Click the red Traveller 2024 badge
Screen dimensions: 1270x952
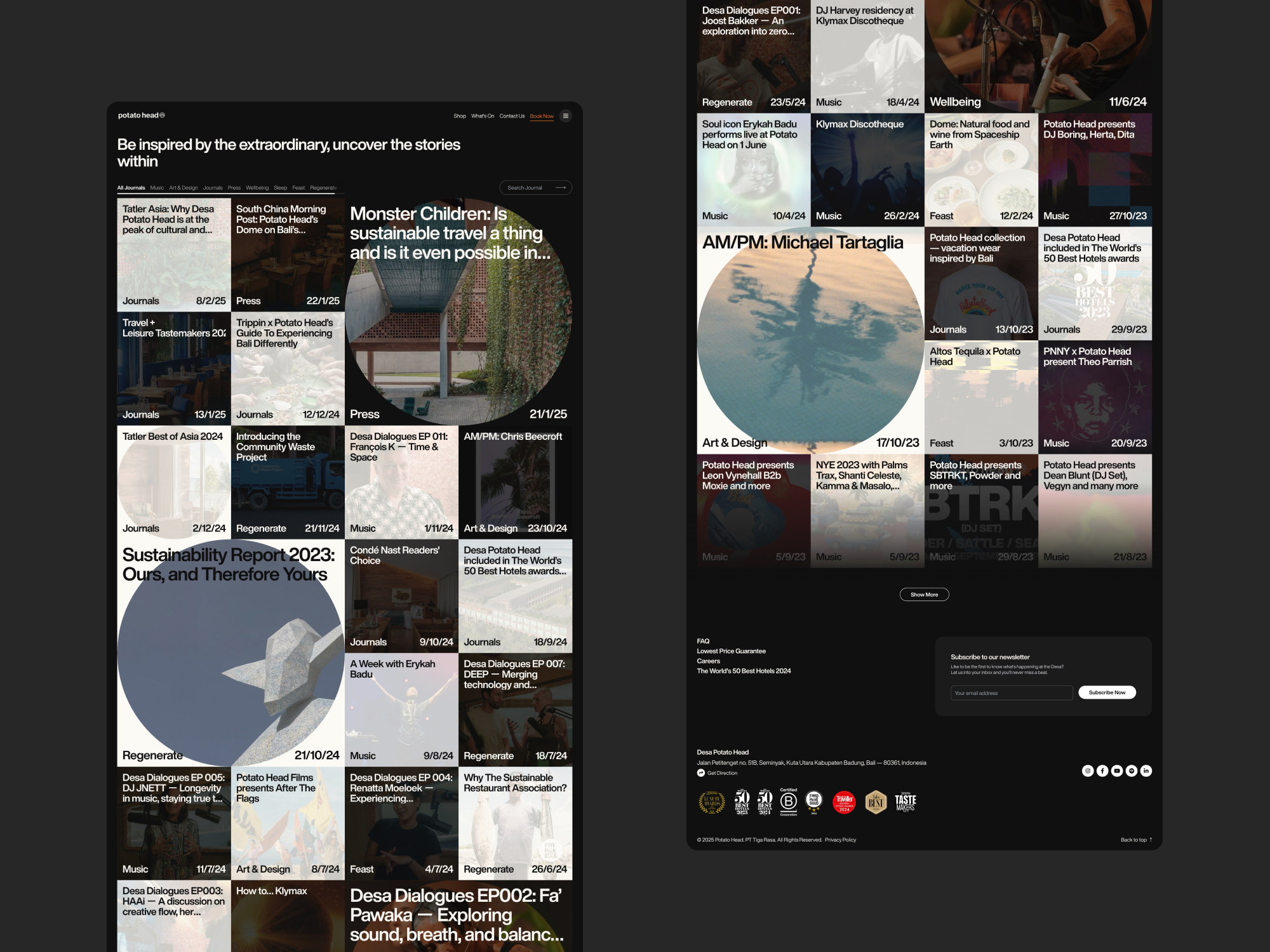pyautogui.click(x=844, y=802)
